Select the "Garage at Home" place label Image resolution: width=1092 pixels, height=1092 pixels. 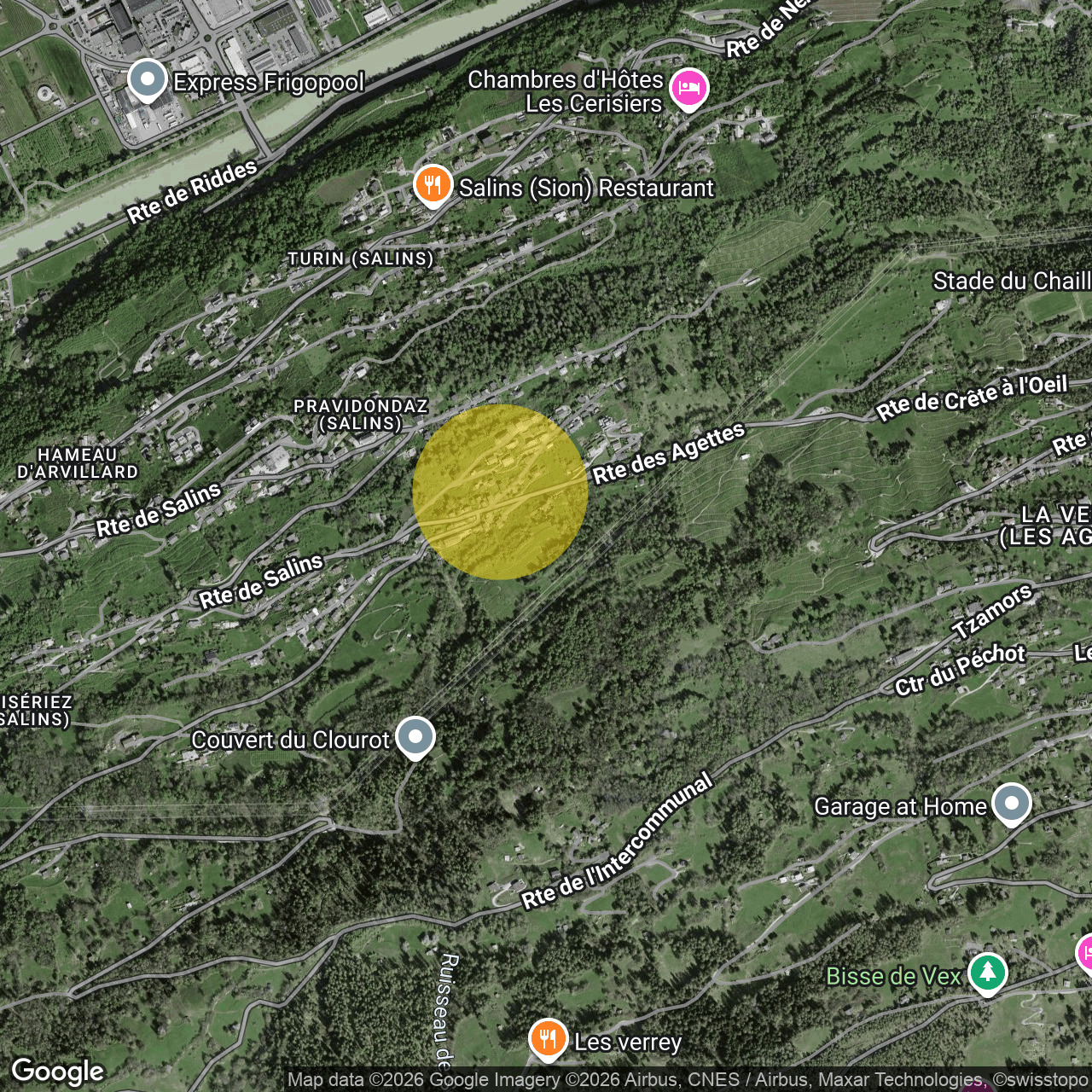tap(900, 806)
